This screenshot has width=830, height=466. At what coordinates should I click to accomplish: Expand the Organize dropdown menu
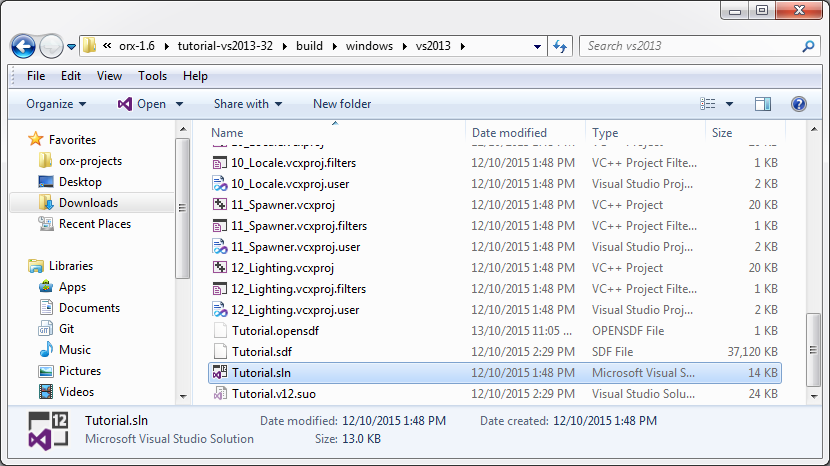[56, 104]
